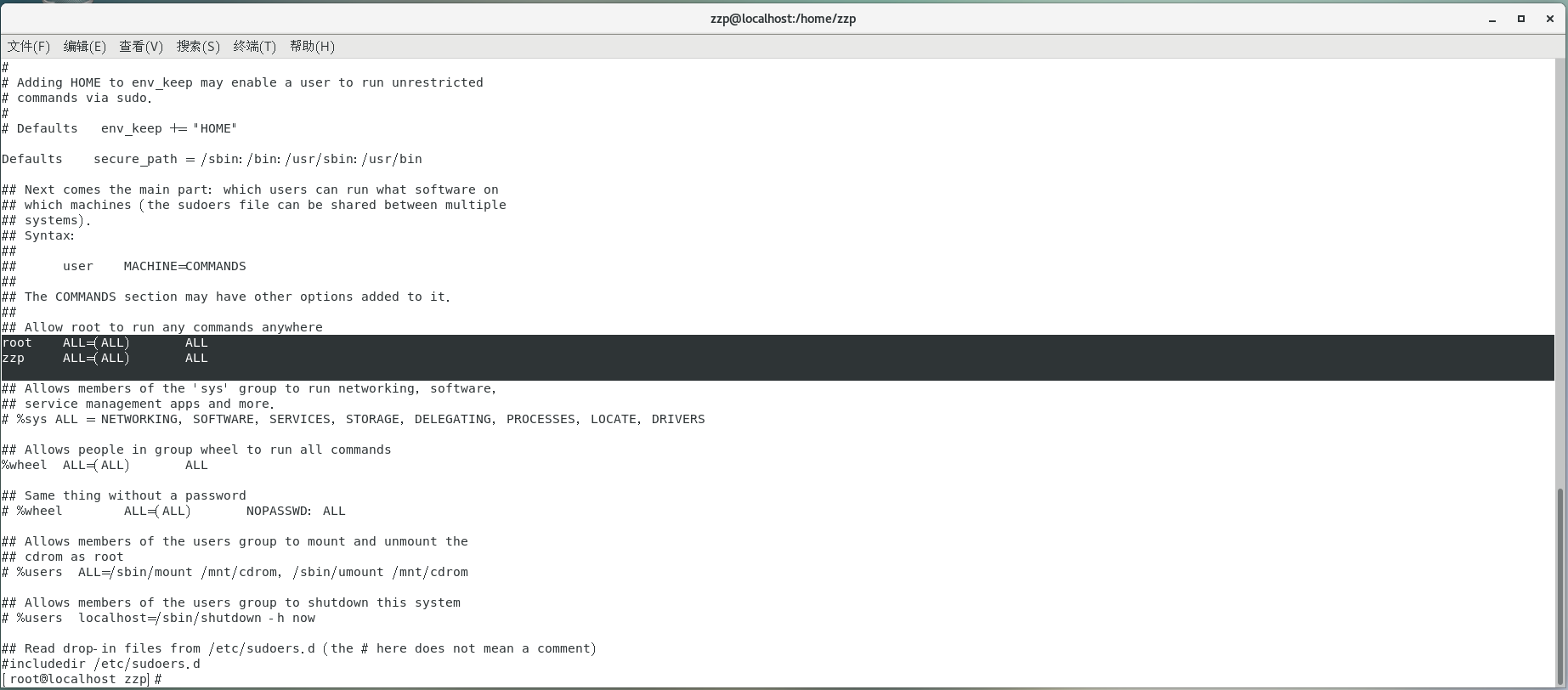This screenshot has height=690, width=1568.
Task: Click the '# %users localhost=/sbin/shutdown -h now' line
Action: click(x=159, y=618)
